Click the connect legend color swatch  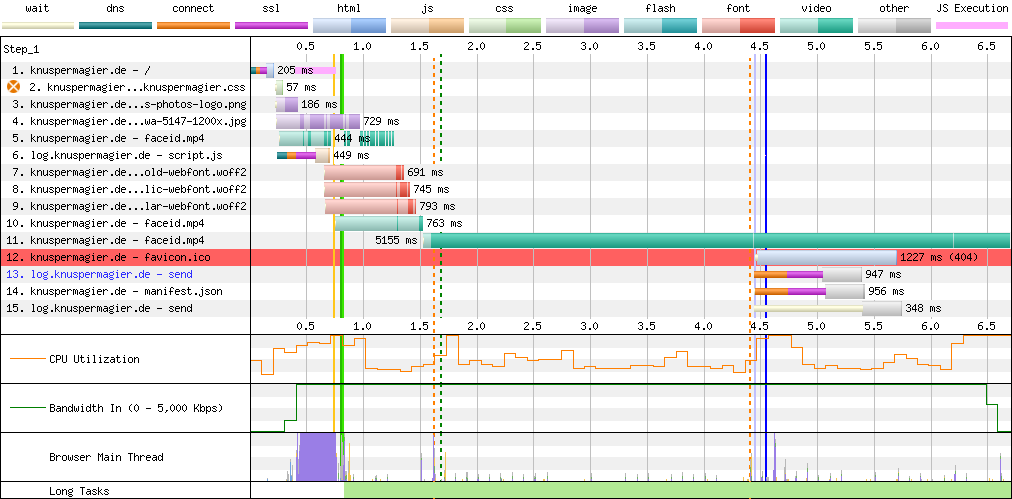click(x=194, y=25)
